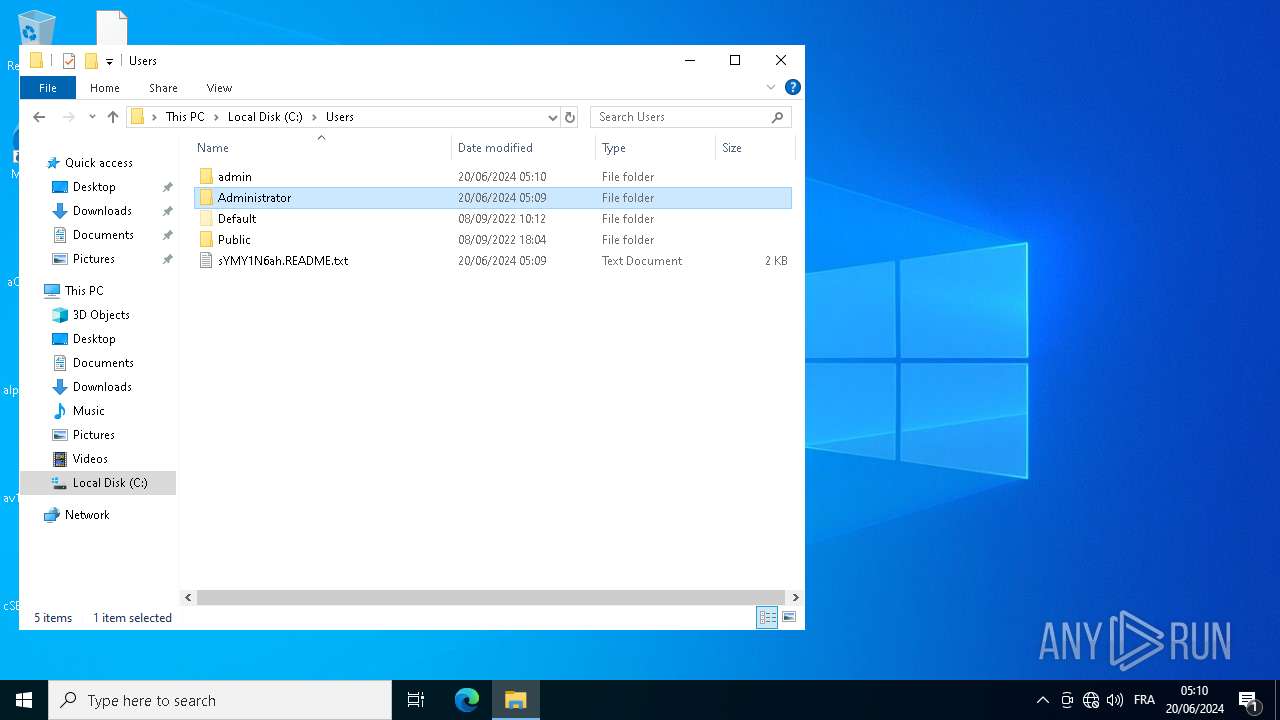Sort by the Name column header
This screenshot has width=1280, height=720.
pos(321,148)
